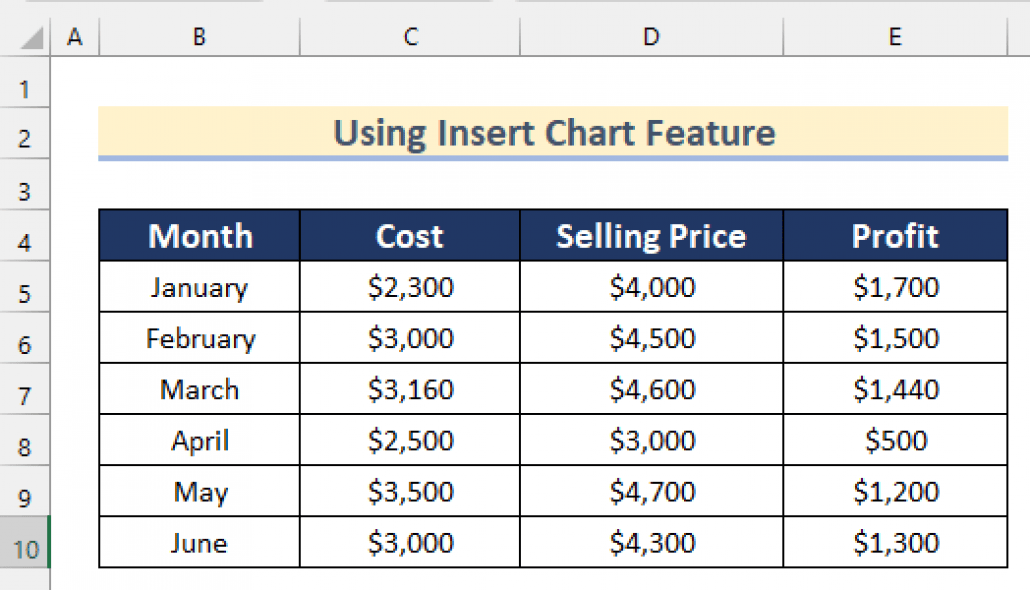Viewport: 1030px width, 590px height.
Task: Select row 4 header
Action: click(x=25, y=243)
